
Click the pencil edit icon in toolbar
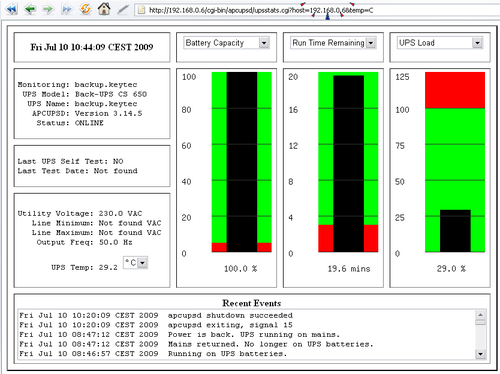123,9
